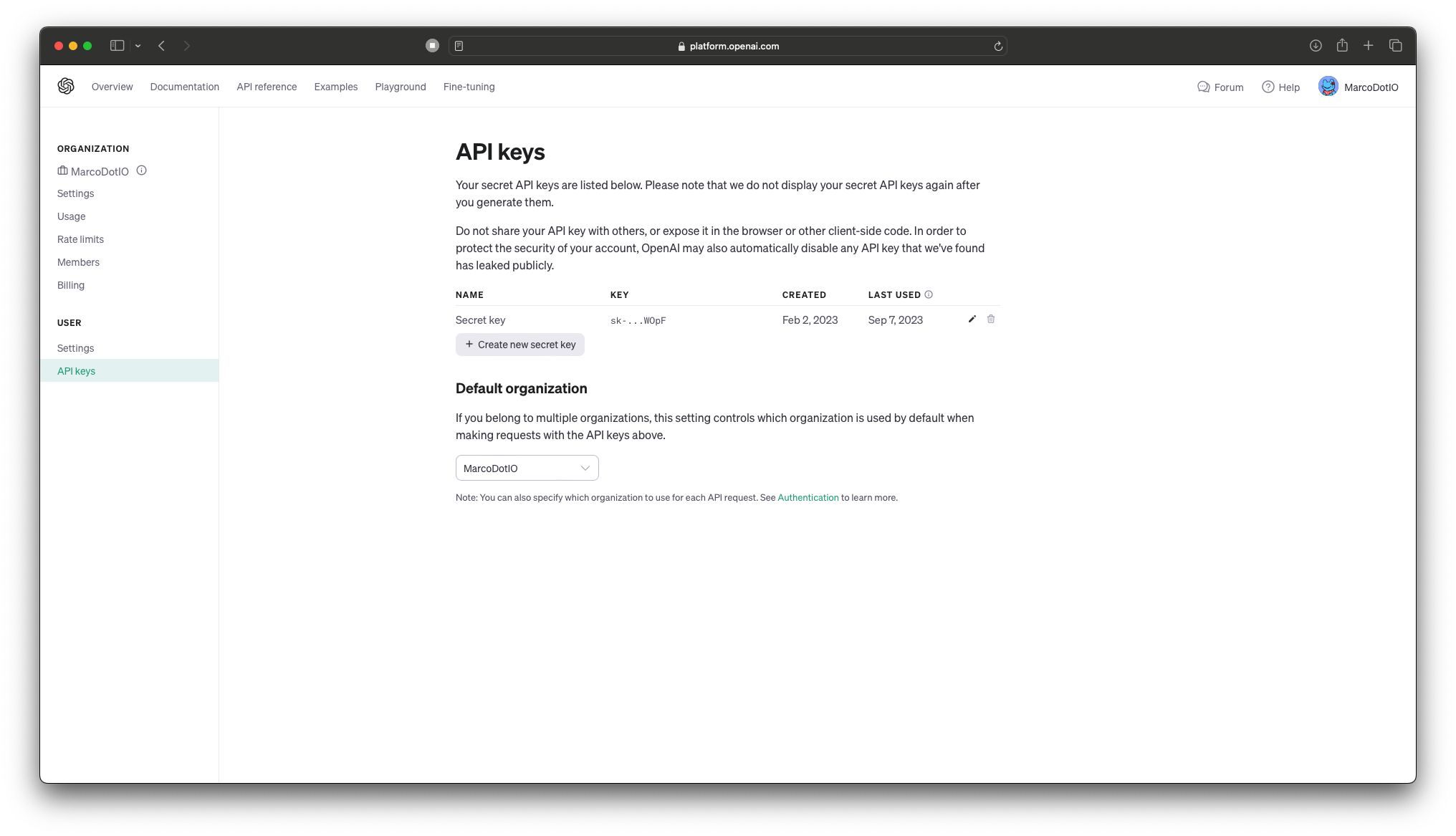Select API keys in sidebar
Viewport: 1456px width, 836px height.
[x=129, y=370]
